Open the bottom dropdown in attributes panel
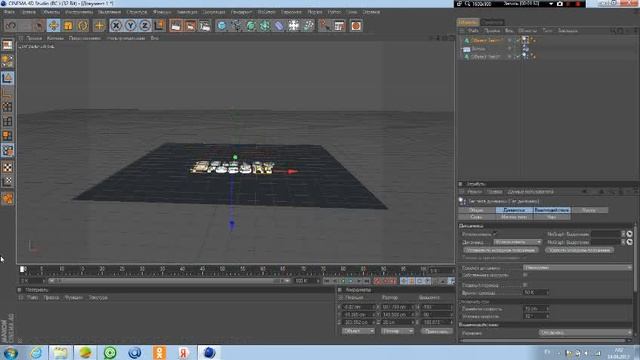 pyautogui.click(x=585, y=333)
